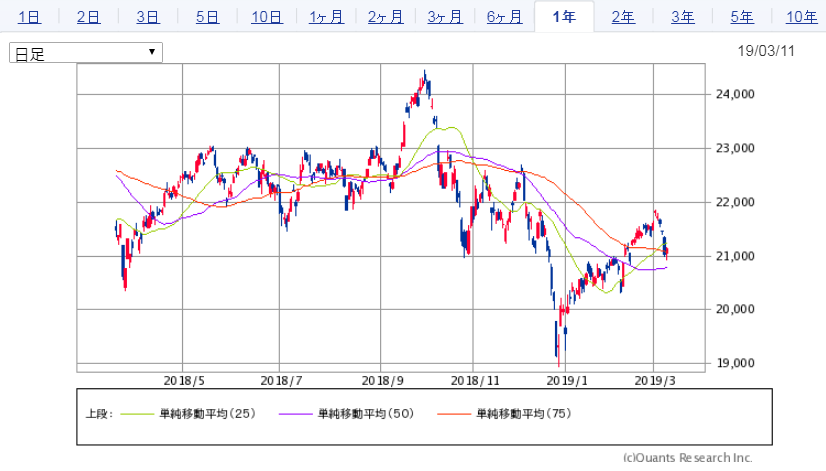Switch to the 2ヶ月 time range tab
Image resolution: width=826 pixels, height=471 pixels.
pos(386,17)
